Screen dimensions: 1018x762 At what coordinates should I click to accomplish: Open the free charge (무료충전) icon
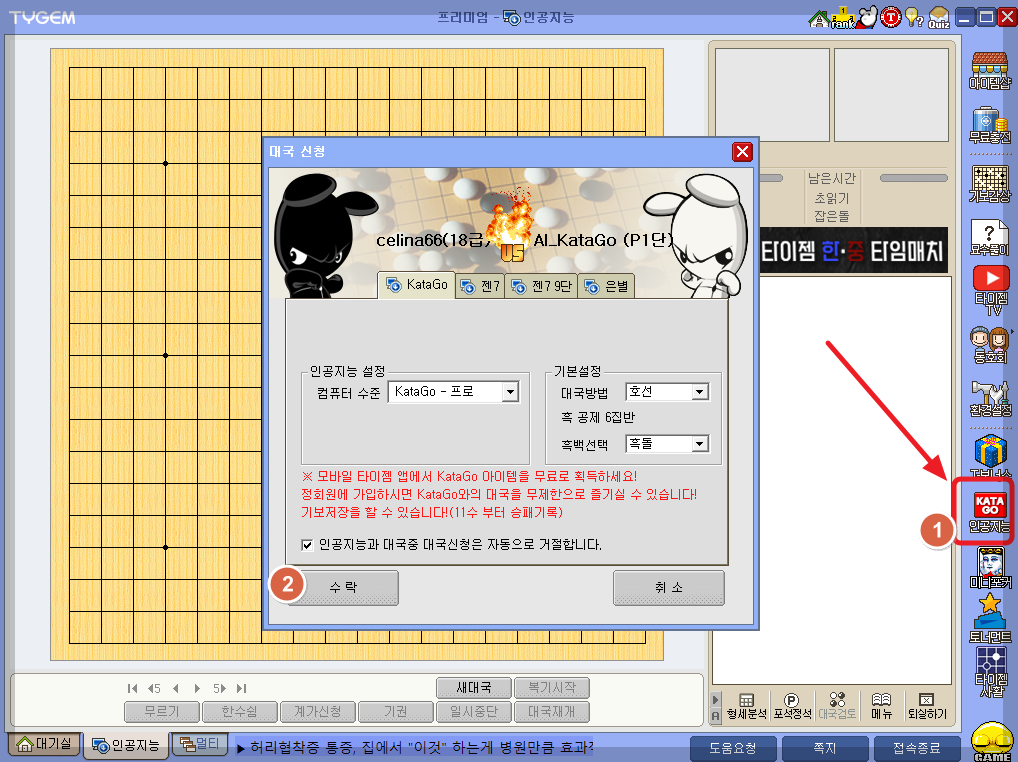pos(989,126)
